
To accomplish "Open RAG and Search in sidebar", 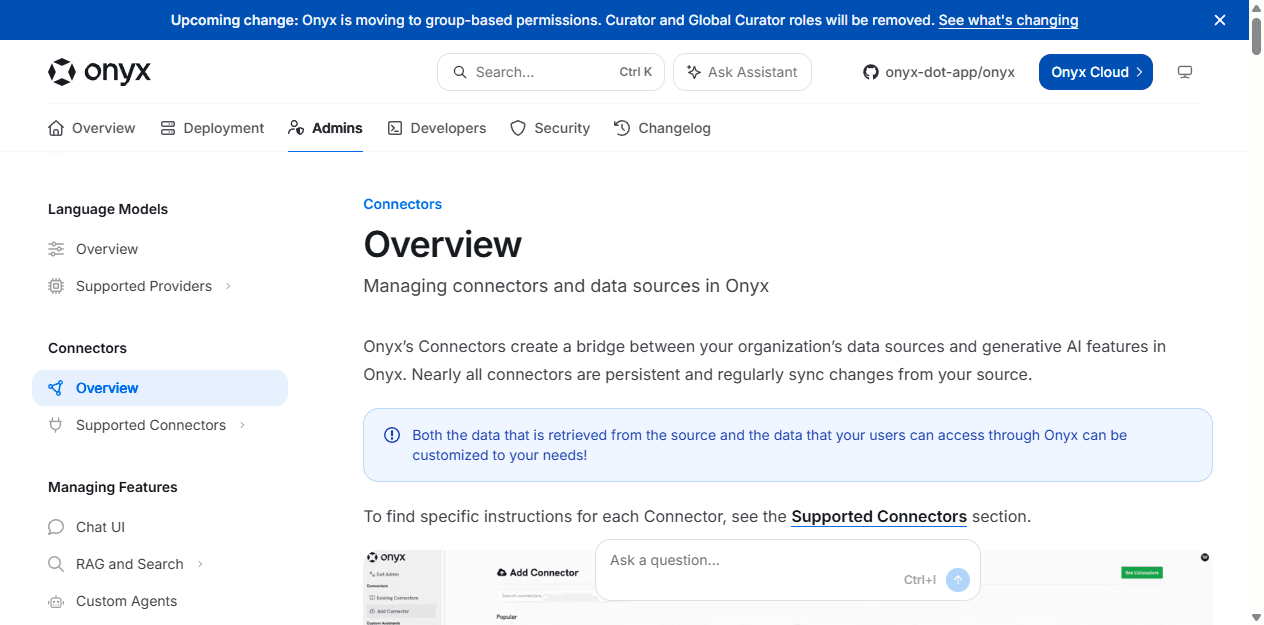I will tap(160, 564).
